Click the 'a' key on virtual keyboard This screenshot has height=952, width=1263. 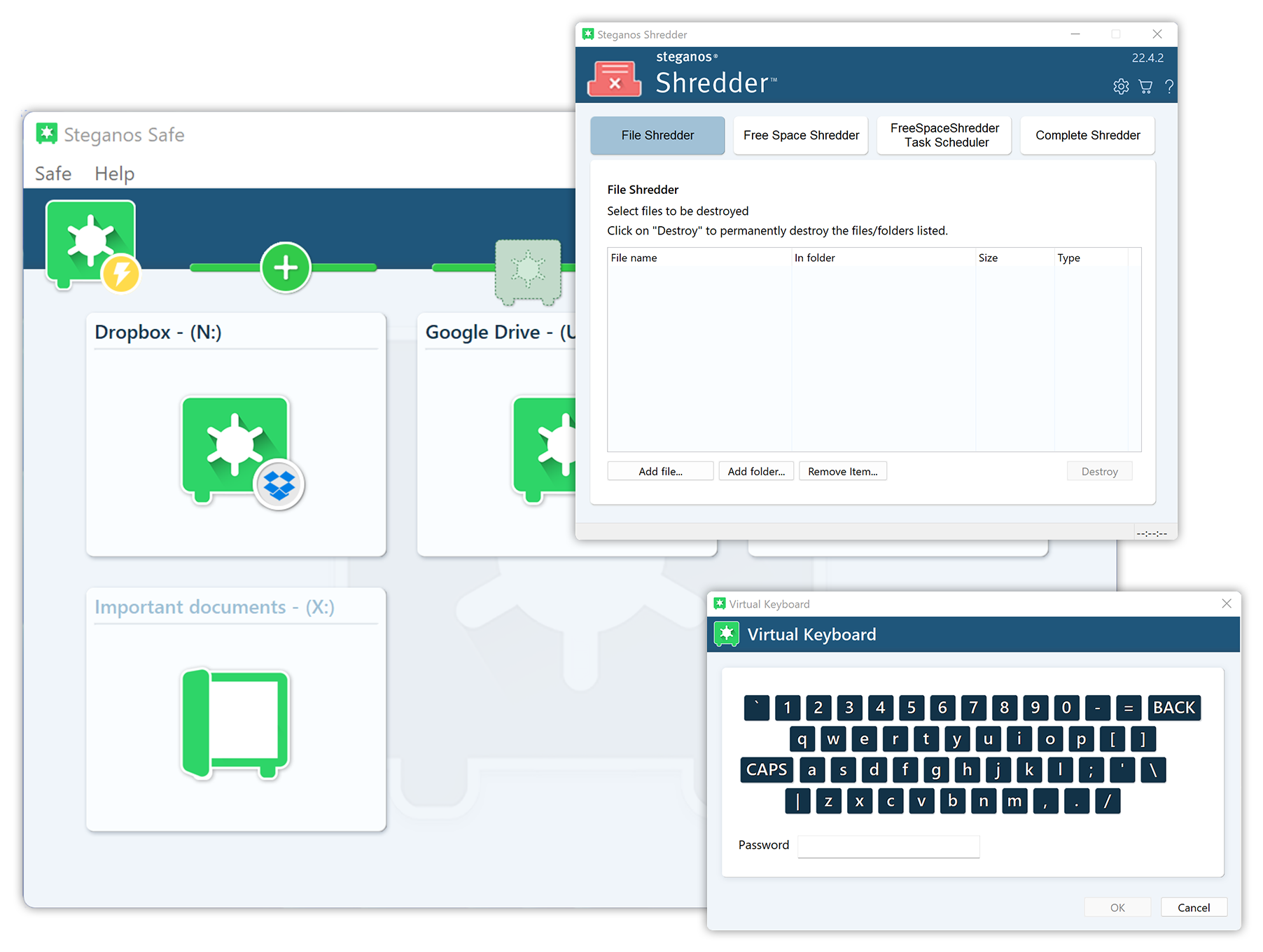(x=812, y=769)
